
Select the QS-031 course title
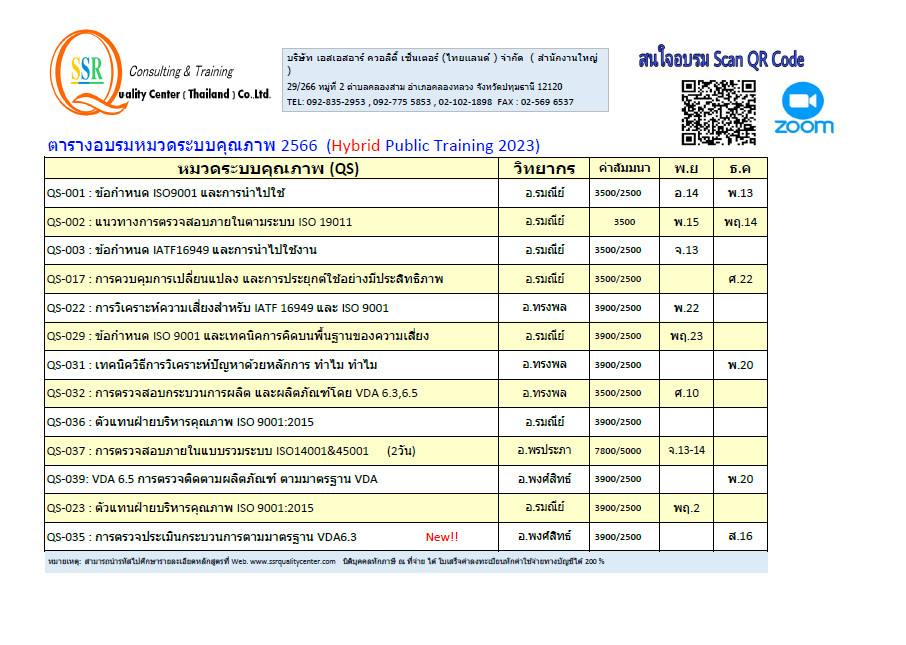pyautogui.click(x=212, y=365)
